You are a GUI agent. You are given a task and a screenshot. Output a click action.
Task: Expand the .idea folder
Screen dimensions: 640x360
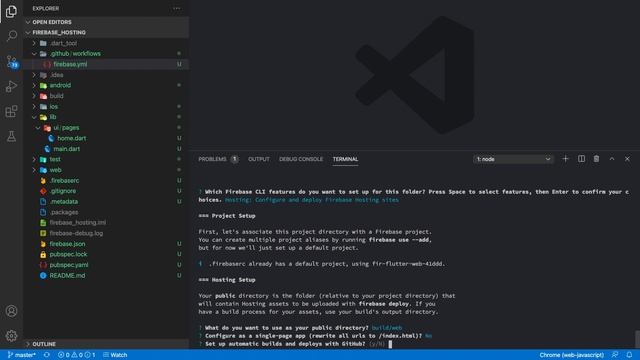[106, 75]
